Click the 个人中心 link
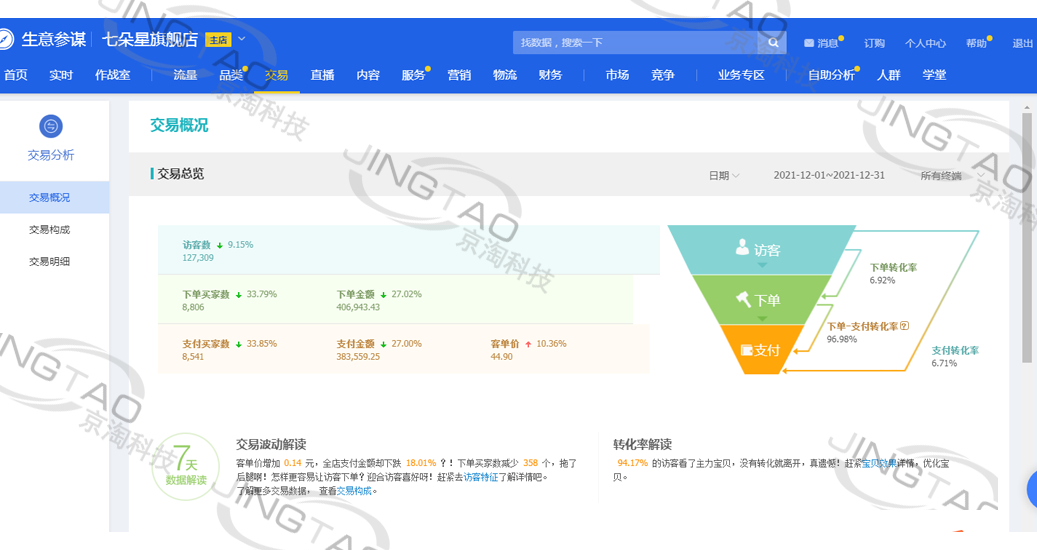 [x=925, y=44]
